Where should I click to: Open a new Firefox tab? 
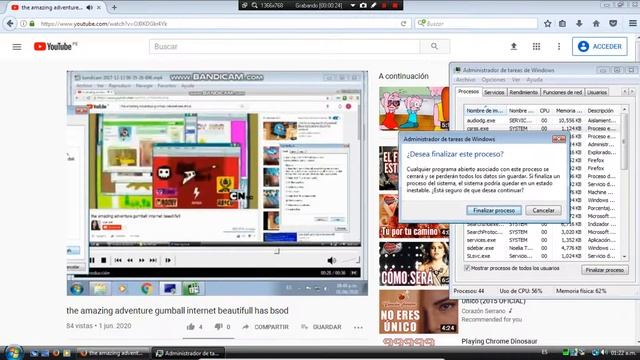tap(114, 7)
